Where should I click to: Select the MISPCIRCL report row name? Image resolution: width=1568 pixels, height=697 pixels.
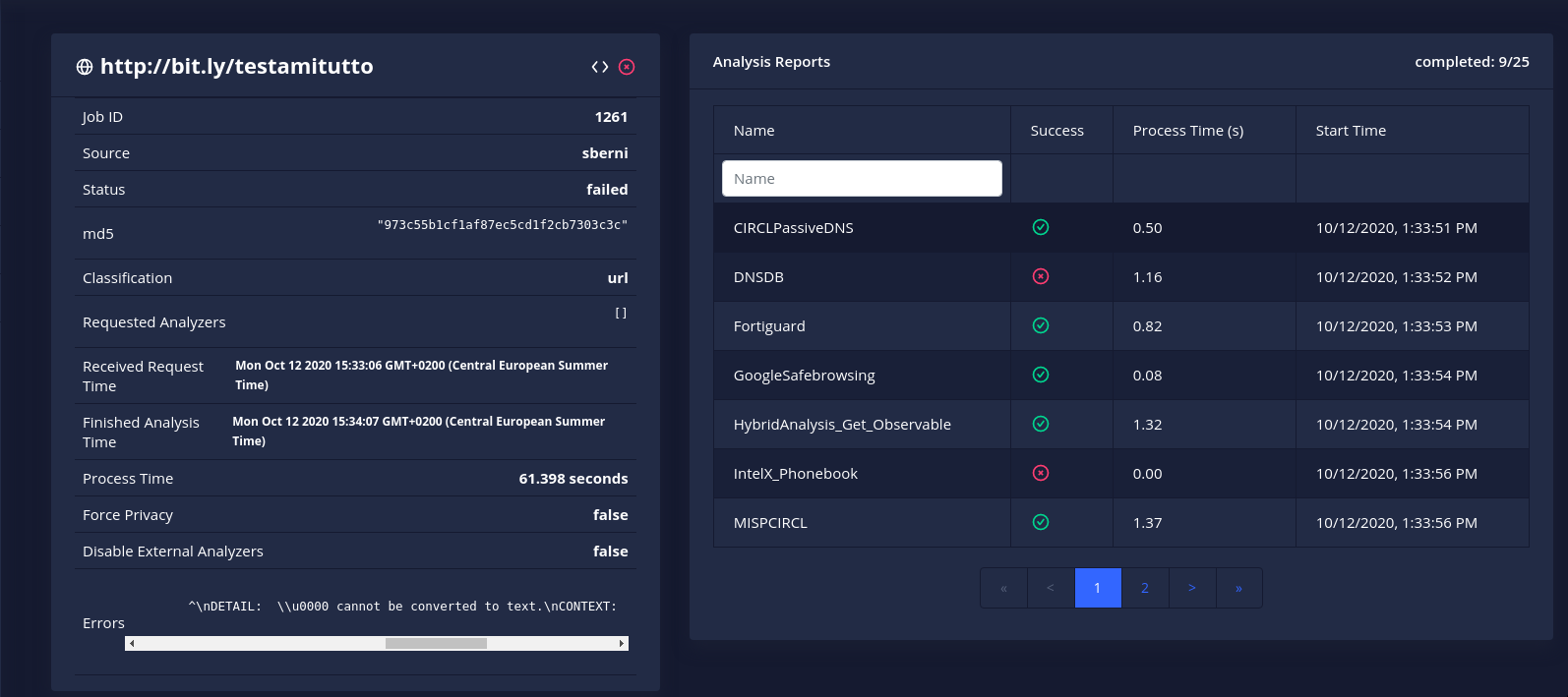point(770,523)
